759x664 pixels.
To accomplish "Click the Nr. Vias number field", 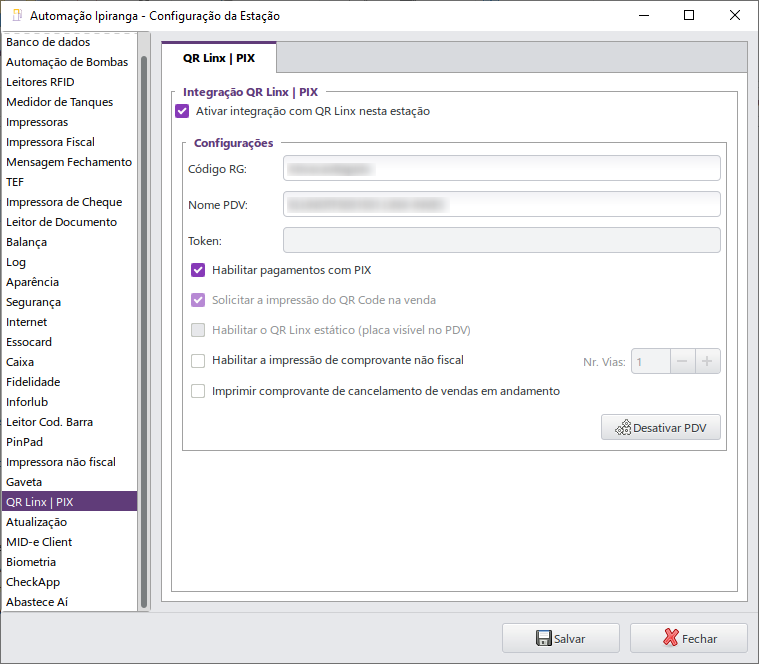I will click(651, 361).
